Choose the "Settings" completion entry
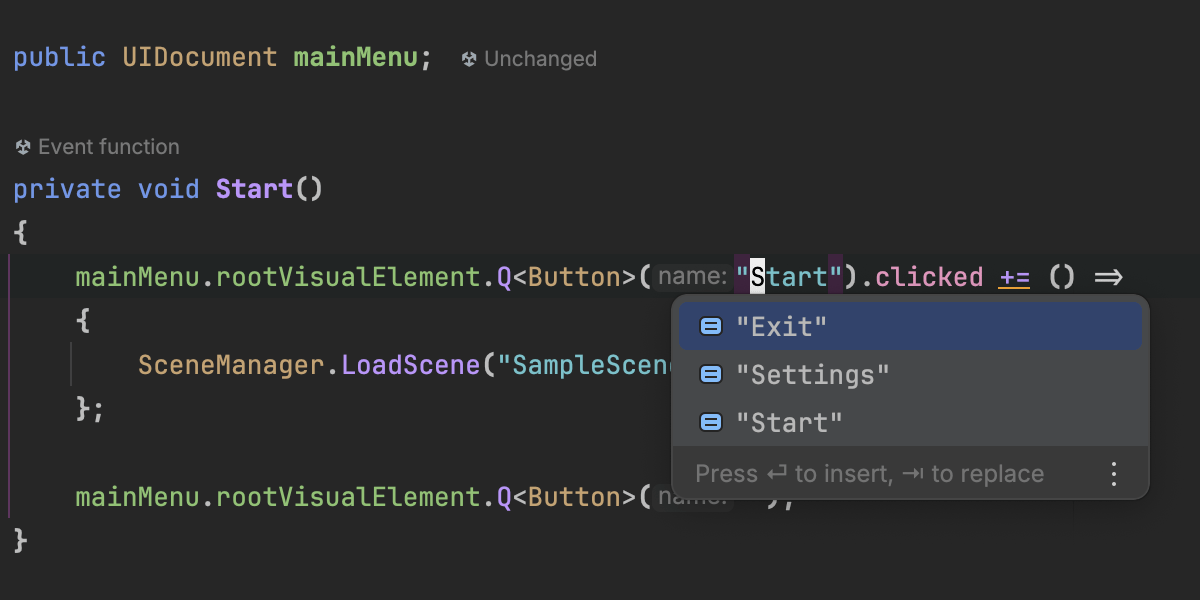The image size is (1200, 600). point(812,374)
